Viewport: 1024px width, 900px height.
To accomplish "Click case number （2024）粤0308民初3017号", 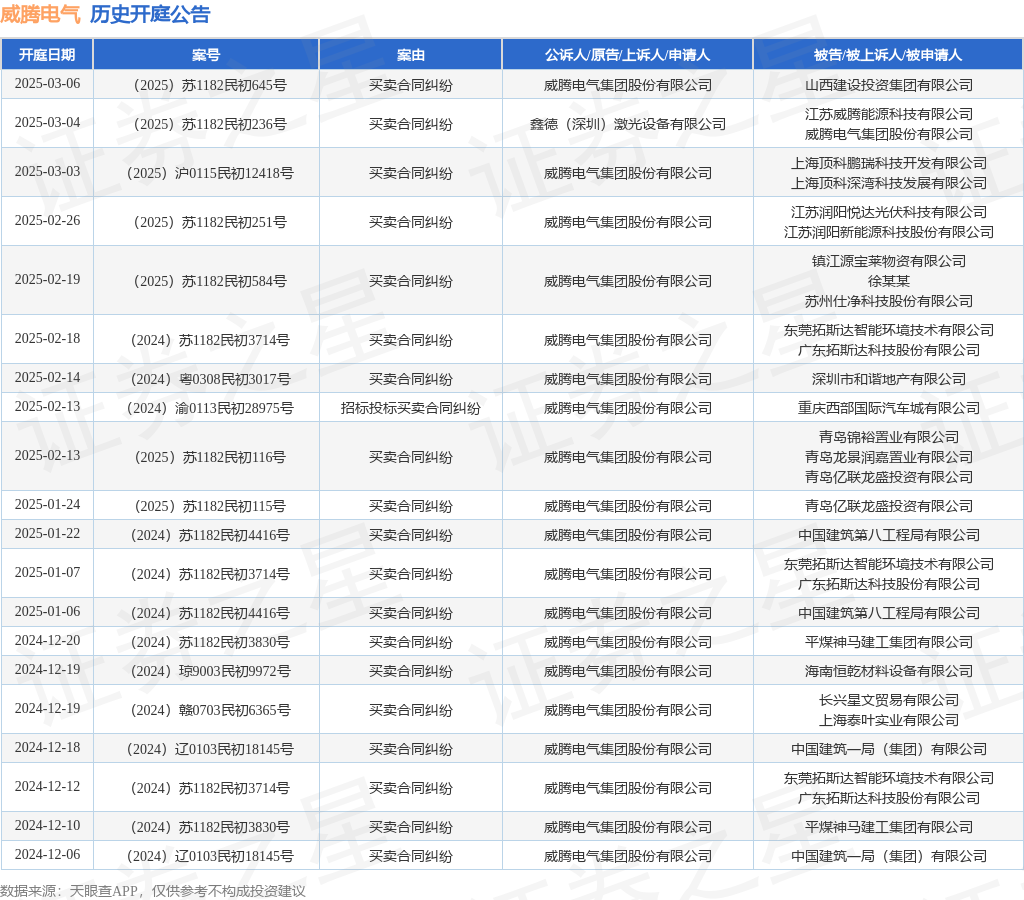I will (x=206, y=379).
